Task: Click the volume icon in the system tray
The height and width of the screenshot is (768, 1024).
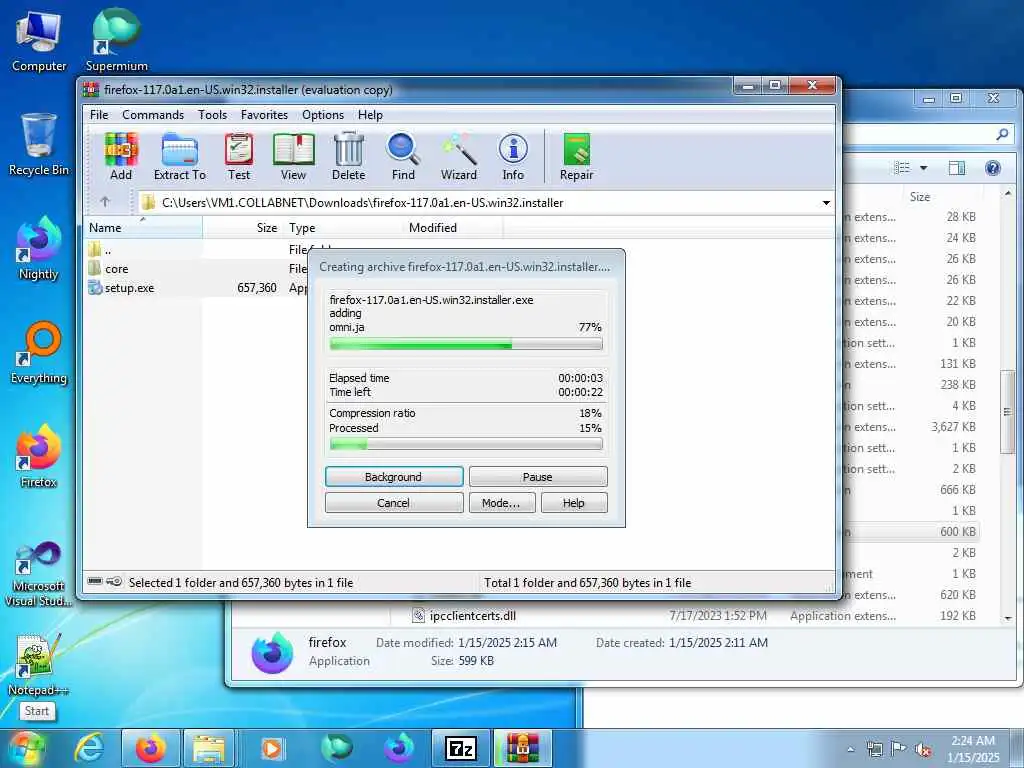Action: [923, 749]
